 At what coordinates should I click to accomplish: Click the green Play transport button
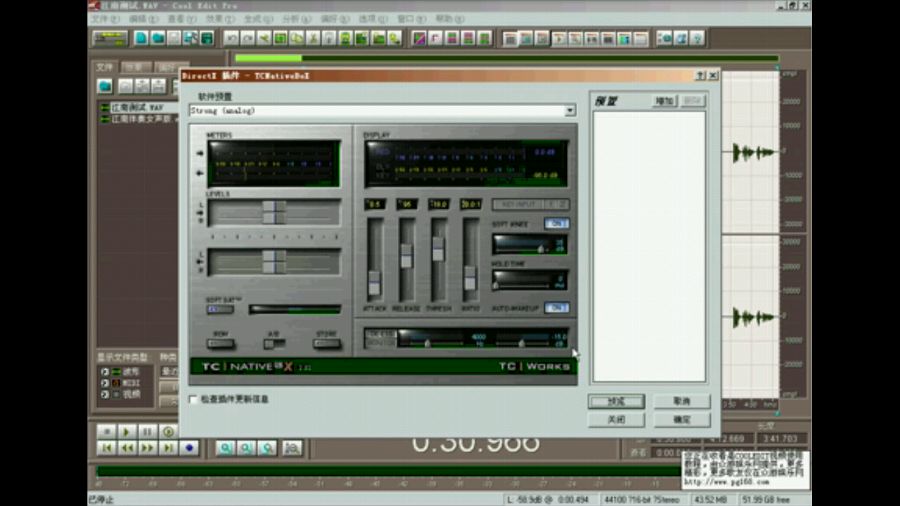[127, 431]
